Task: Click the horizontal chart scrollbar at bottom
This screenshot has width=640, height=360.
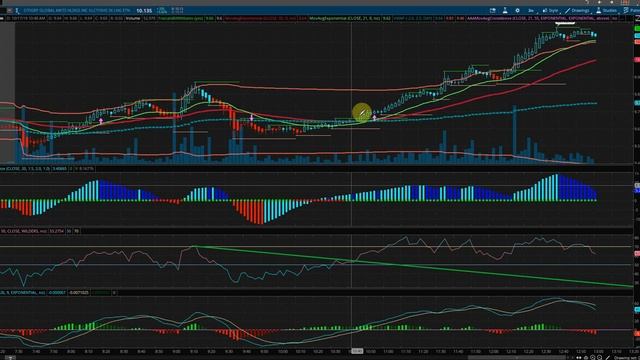Action: [x=516, y=358]
